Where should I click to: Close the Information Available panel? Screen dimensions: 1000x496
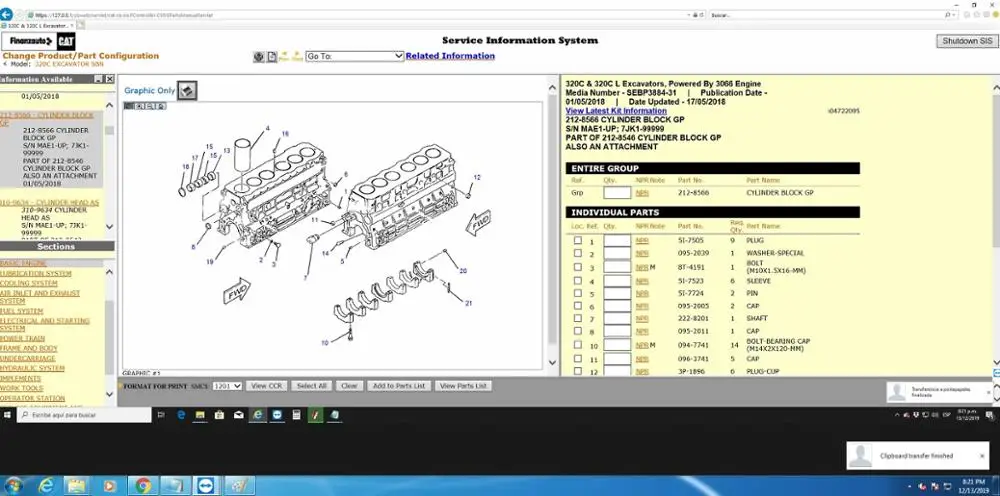tap(110, 79)
